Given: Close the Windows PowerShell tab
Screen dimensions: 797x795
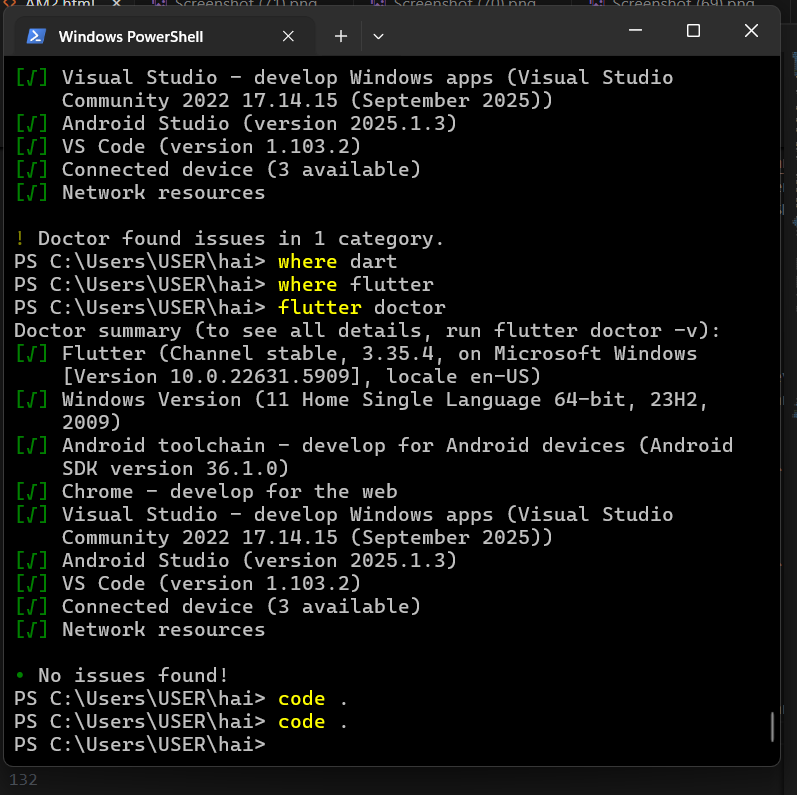Looking at the screenshot, I should pyautogui.click(x=288, y=36).
